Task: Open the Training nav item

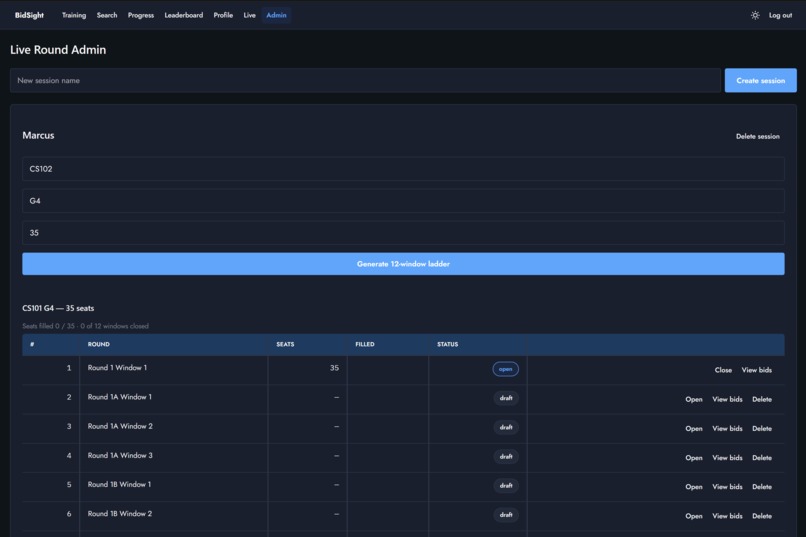Action: [x=74, y=15]
